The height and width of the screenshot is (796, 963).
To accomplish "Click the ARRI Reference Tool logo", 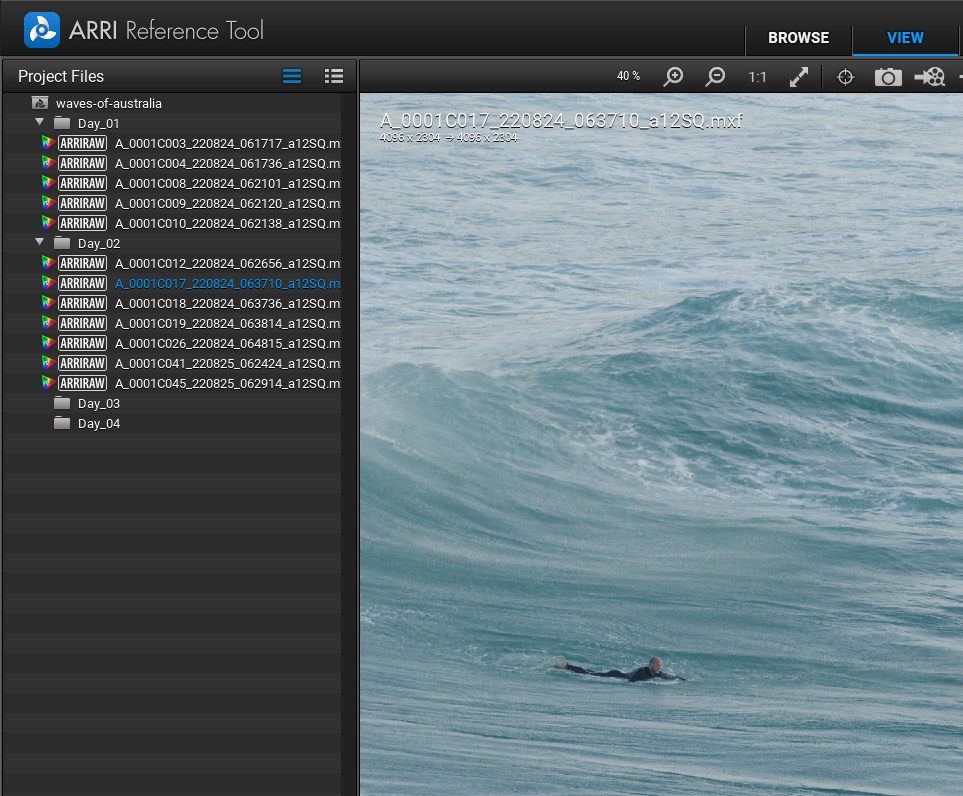I will (42, 30).
